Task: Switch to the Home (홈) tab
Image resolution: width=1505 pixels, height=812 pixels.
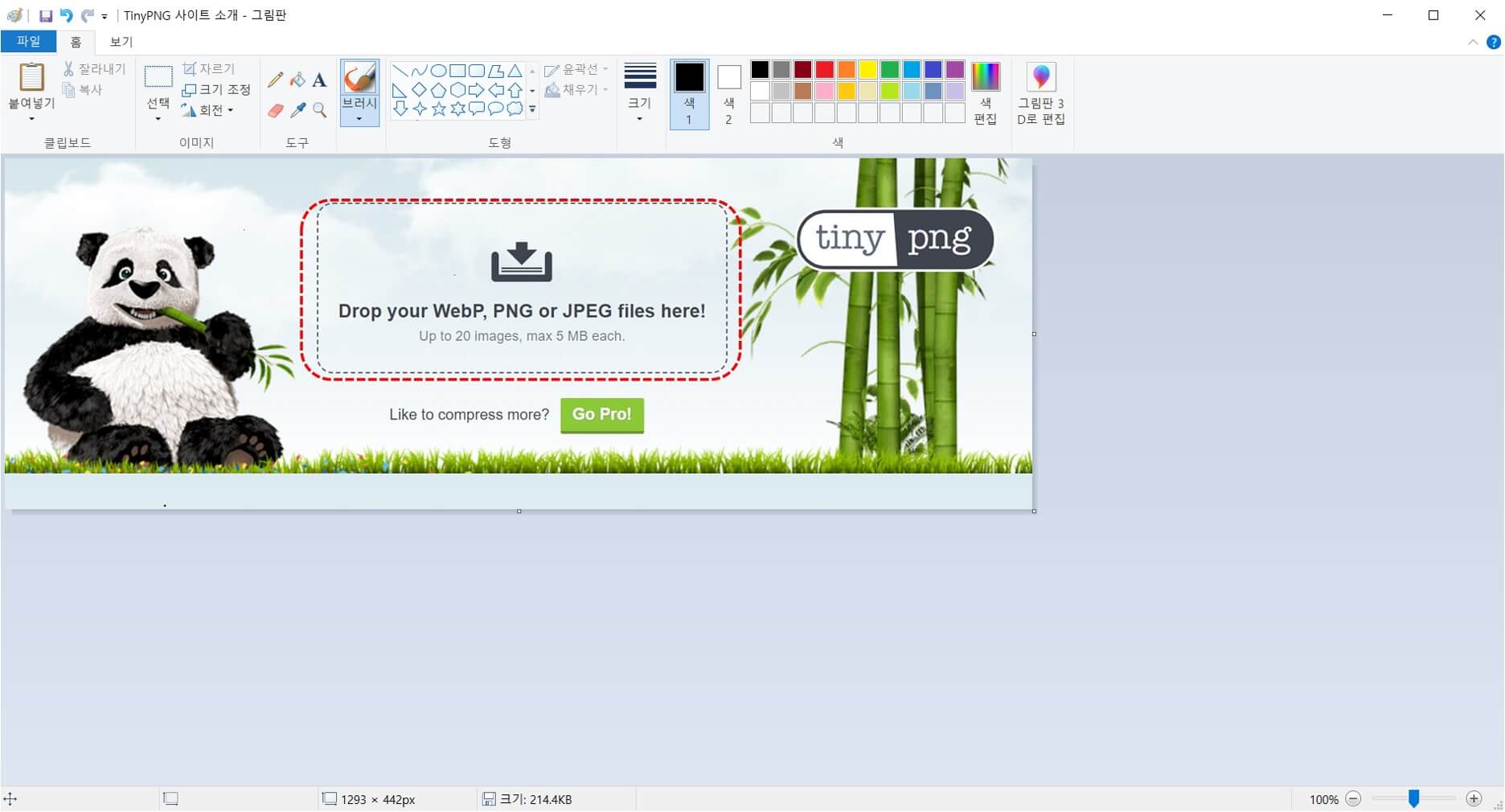Action: coord(76,42)
